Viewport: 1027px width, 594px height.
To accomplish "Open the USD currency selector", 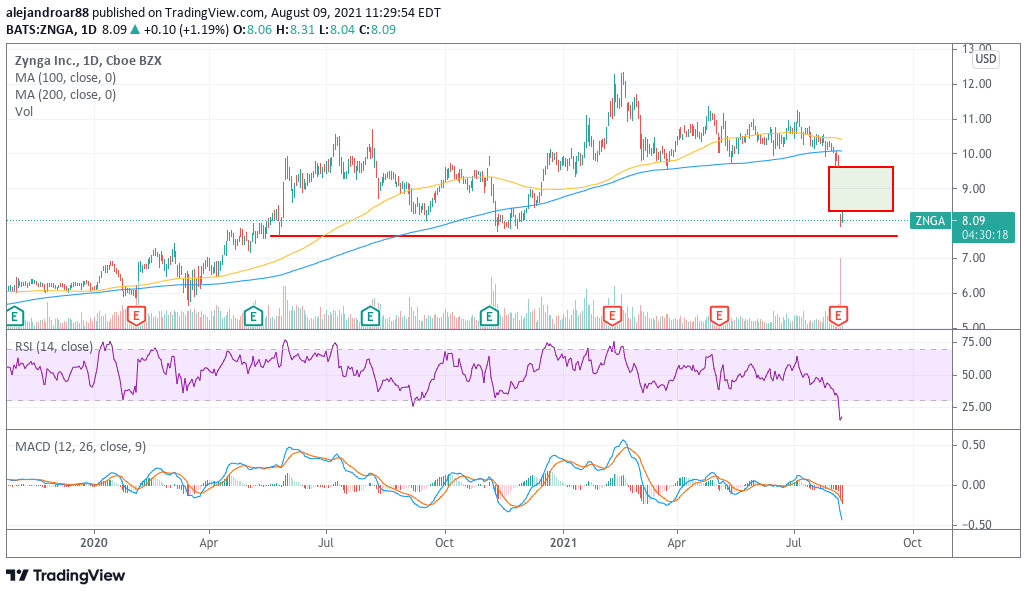I will (985, 59).
